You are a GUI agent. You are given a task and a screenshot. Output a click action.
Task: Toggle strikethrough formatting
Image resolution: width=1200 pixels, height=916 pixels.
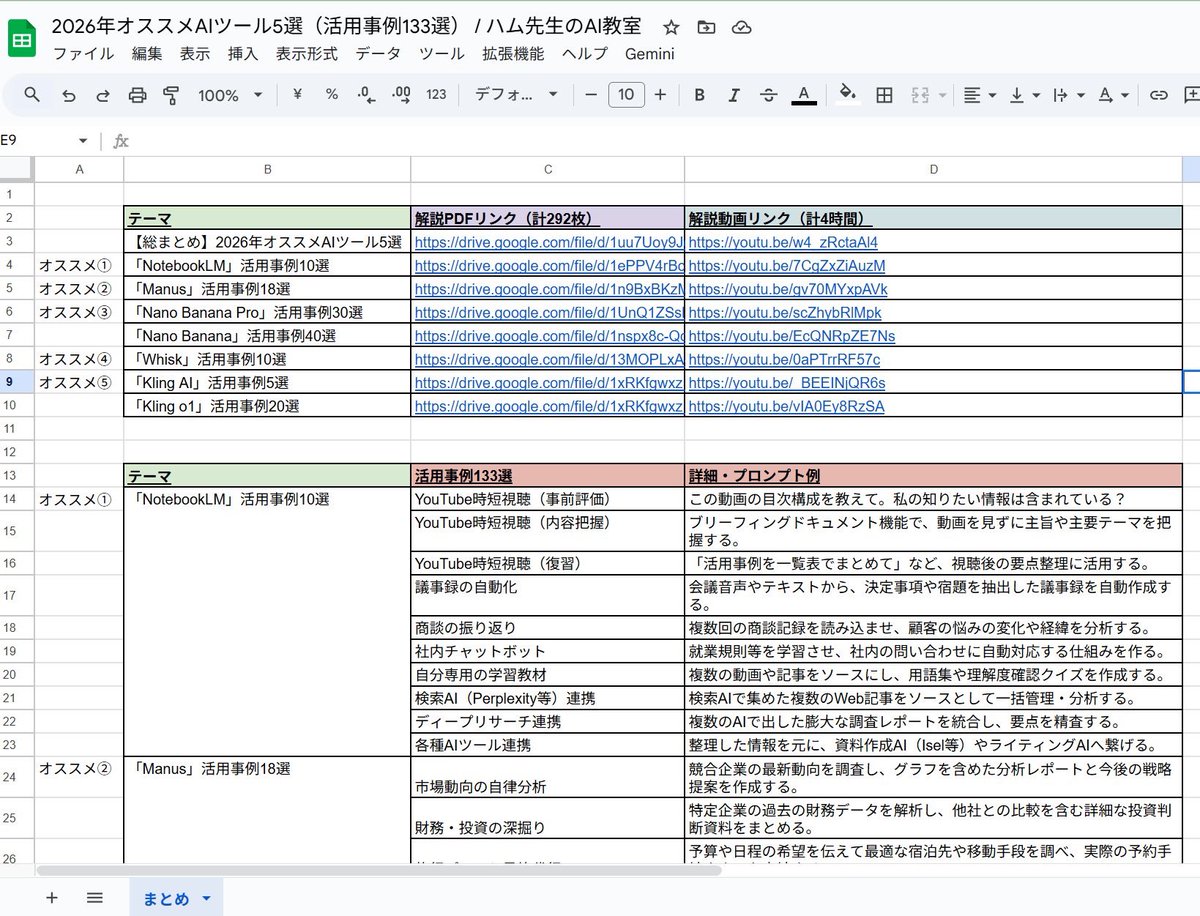770,95
